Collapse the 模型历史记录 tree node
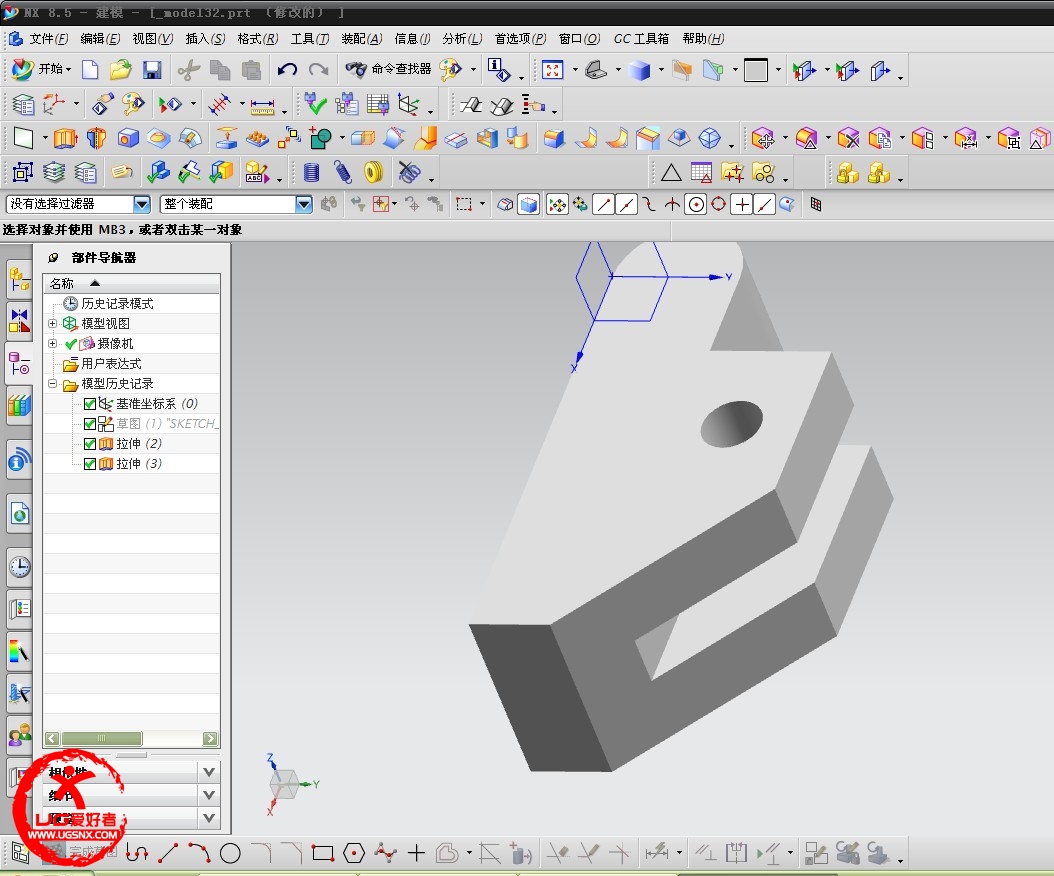The width and height of the screenshot is (1054, 876). [52, 384]
